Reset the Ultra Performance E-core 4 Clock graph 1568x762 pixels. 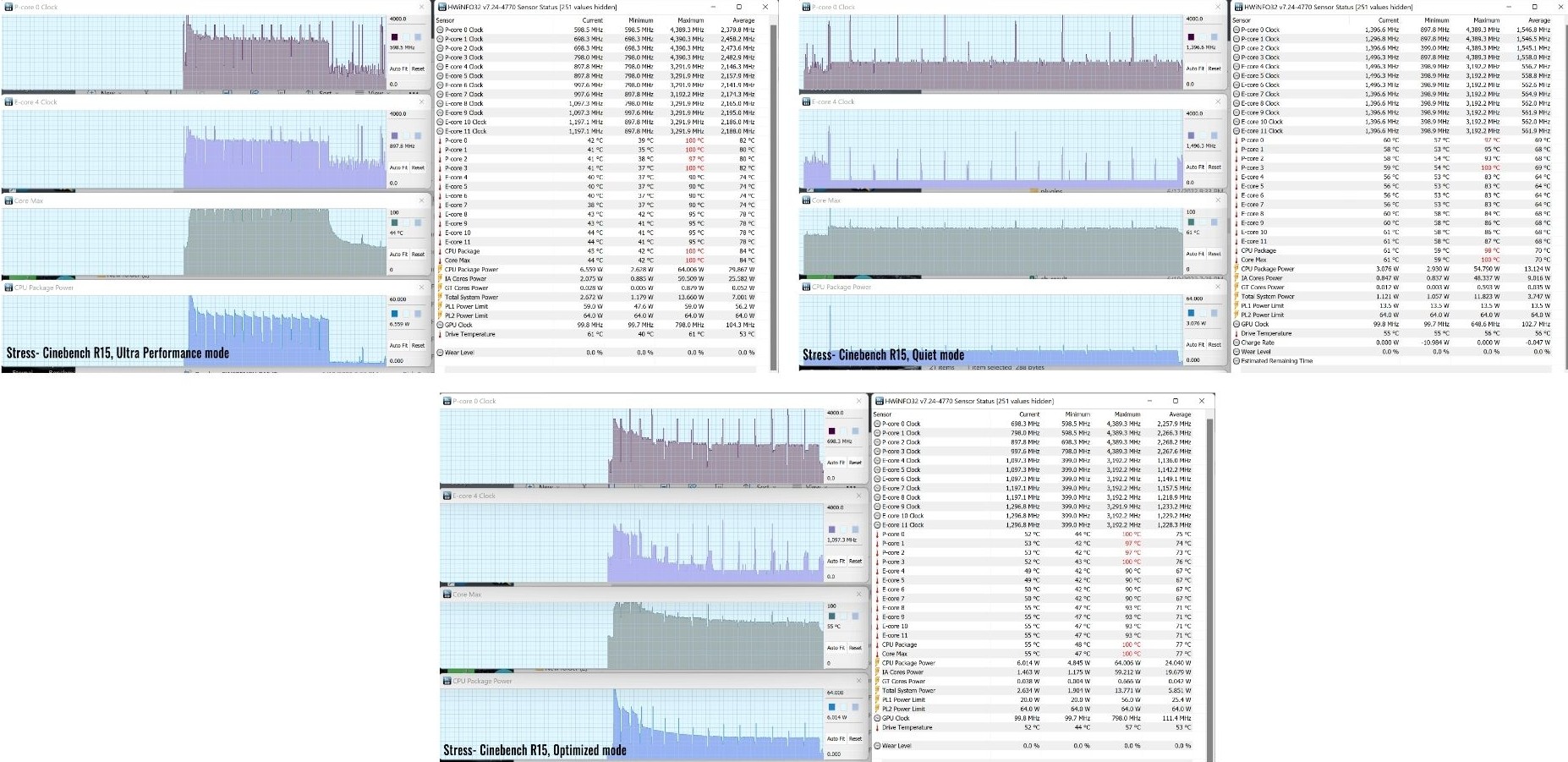[418, 167]
